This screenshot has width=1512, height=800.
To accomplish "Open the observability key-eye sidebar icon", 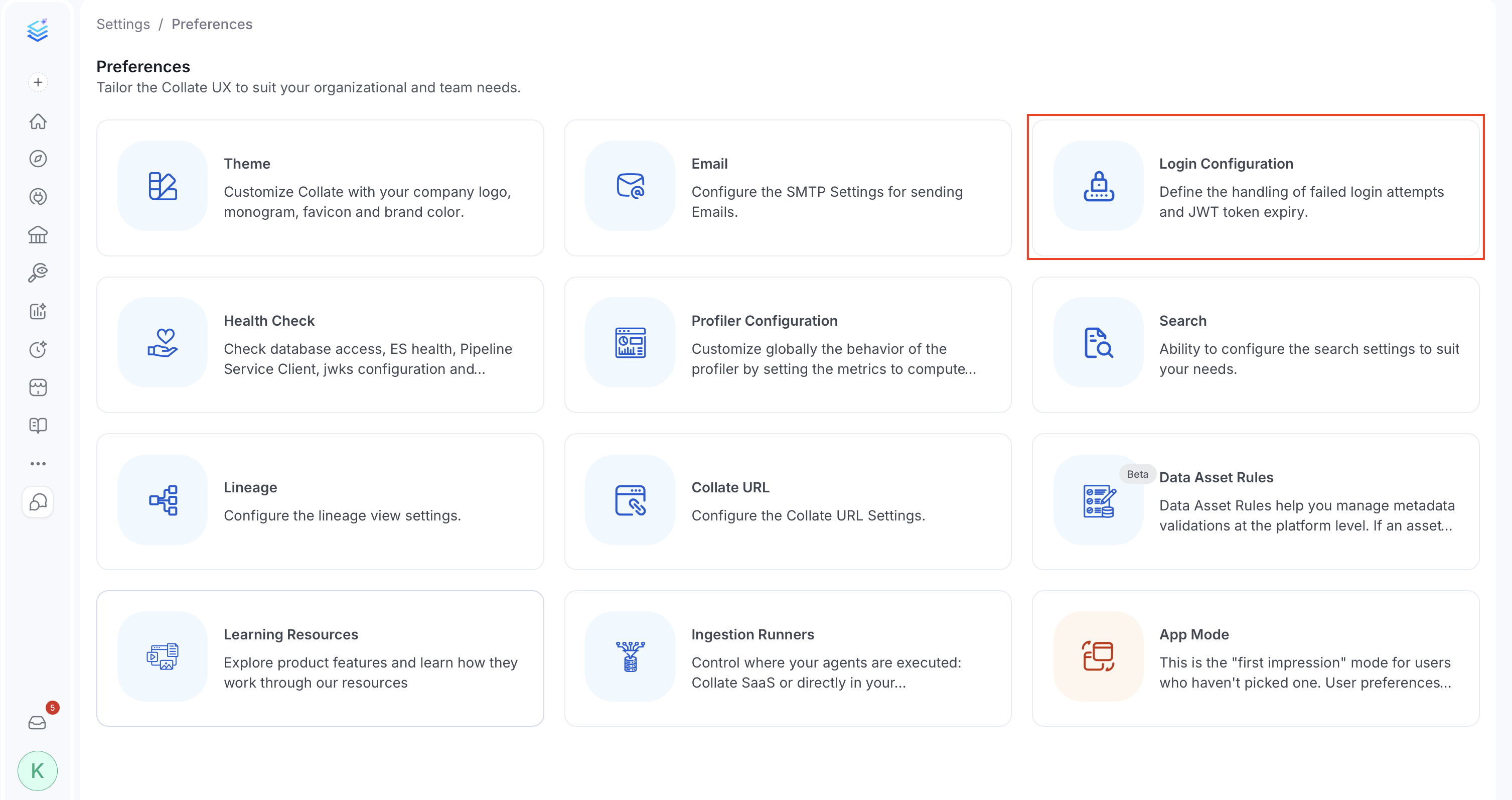I will (38, 273).
